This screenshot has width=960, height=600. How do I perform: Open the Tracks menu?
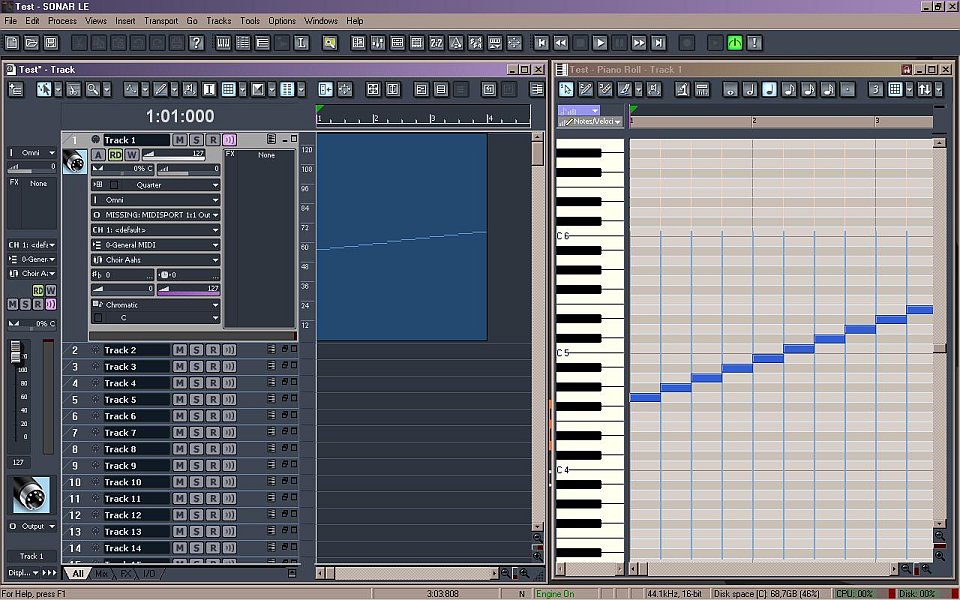[x=219, y=21]
